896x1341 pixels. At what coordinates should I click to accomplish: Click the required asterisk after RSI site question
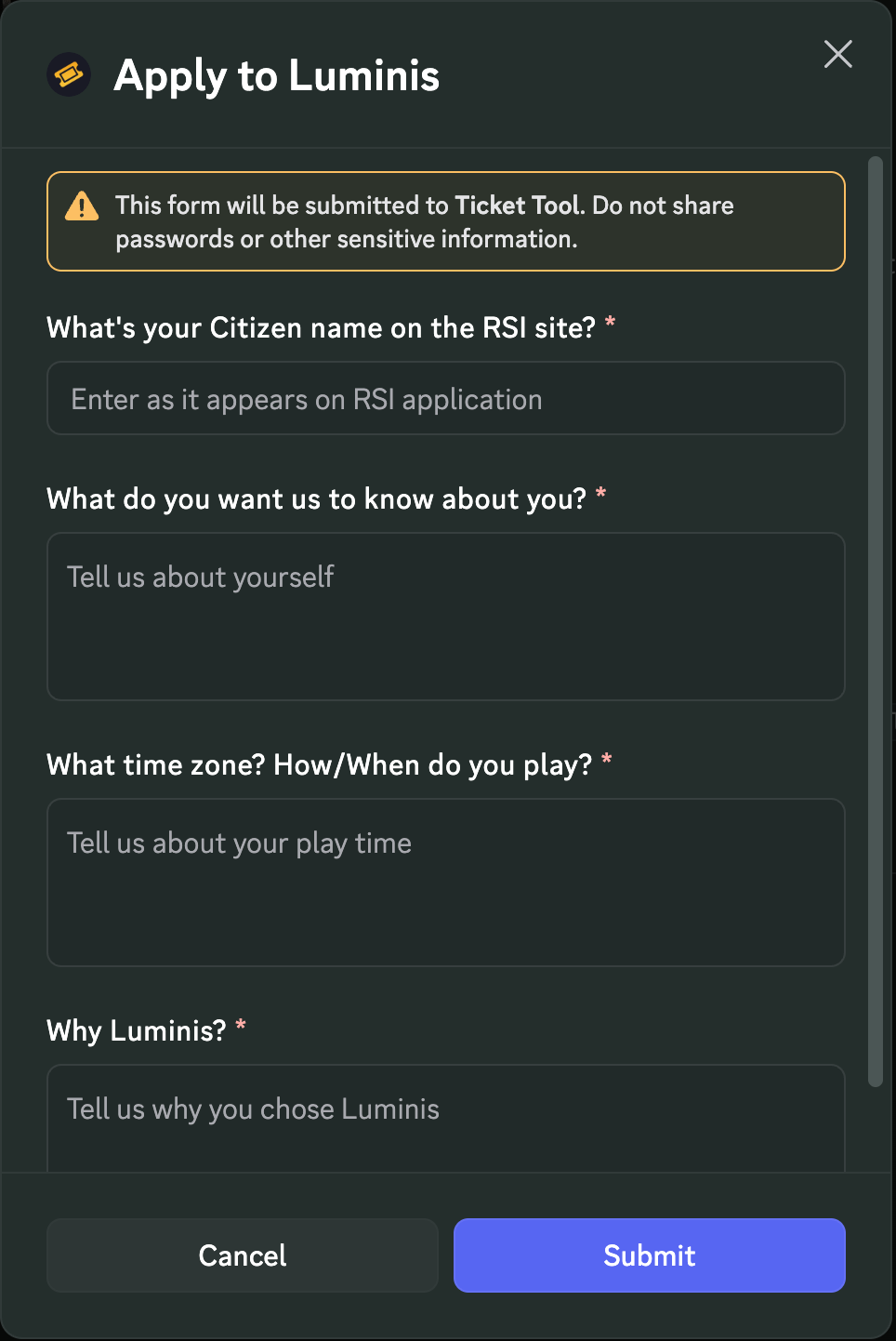pyautogui.click(x=611, y=324)
